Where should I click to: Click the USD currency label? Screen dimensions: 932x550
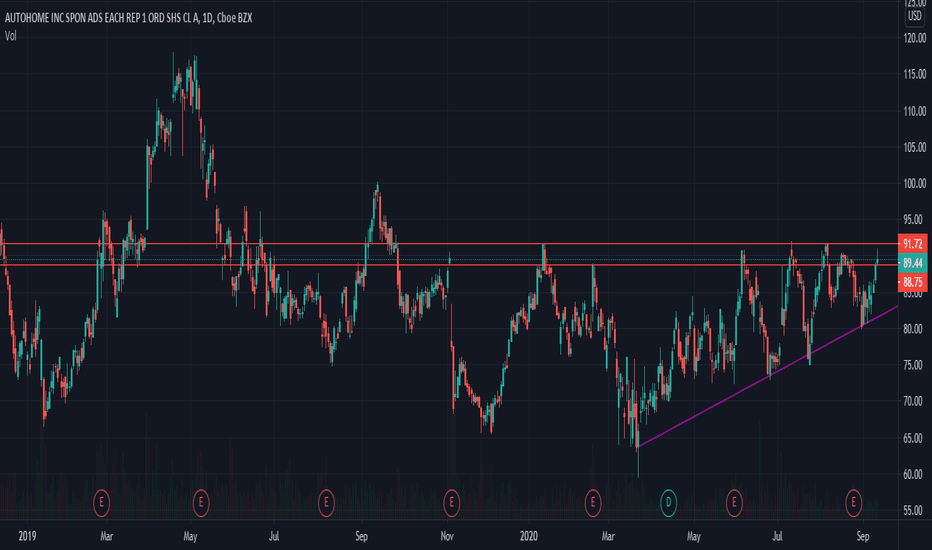[914, 16]
